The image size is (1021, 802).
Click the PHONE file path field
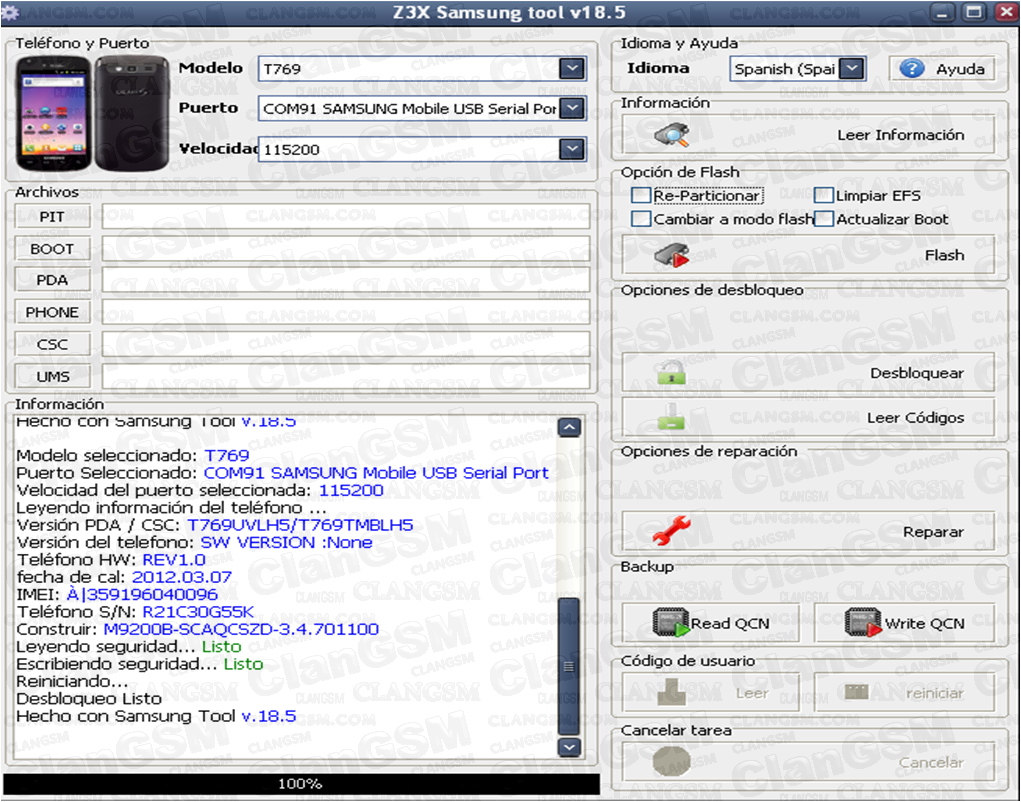coord(346,312)
